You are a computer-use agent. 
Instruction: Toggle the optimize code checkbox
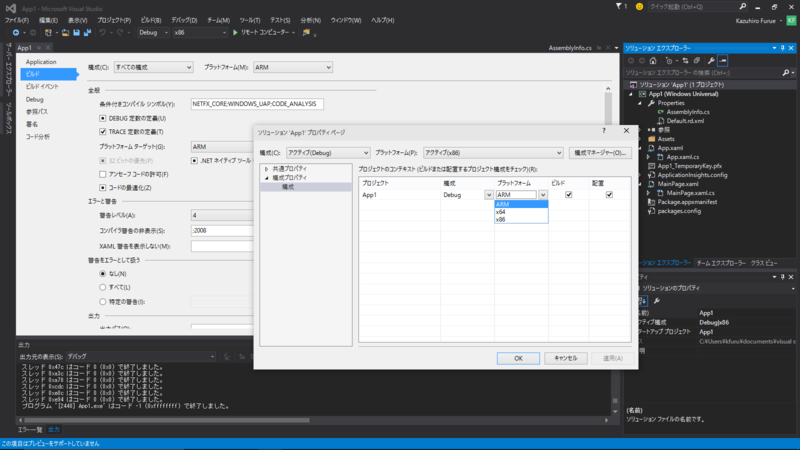(103, 188)
